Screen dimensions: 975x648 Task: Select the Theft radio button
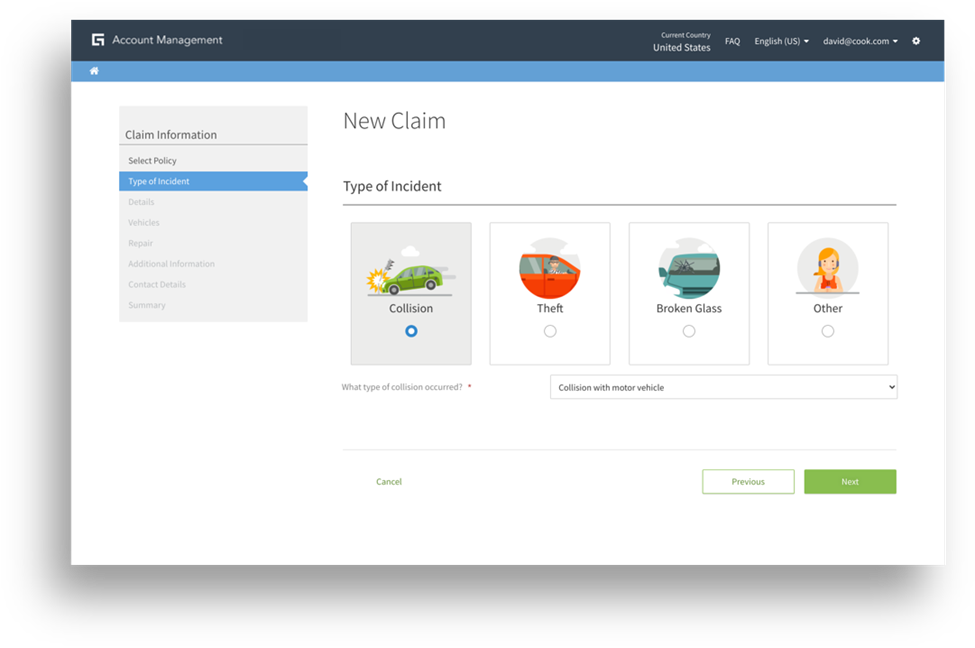(550, 331)
